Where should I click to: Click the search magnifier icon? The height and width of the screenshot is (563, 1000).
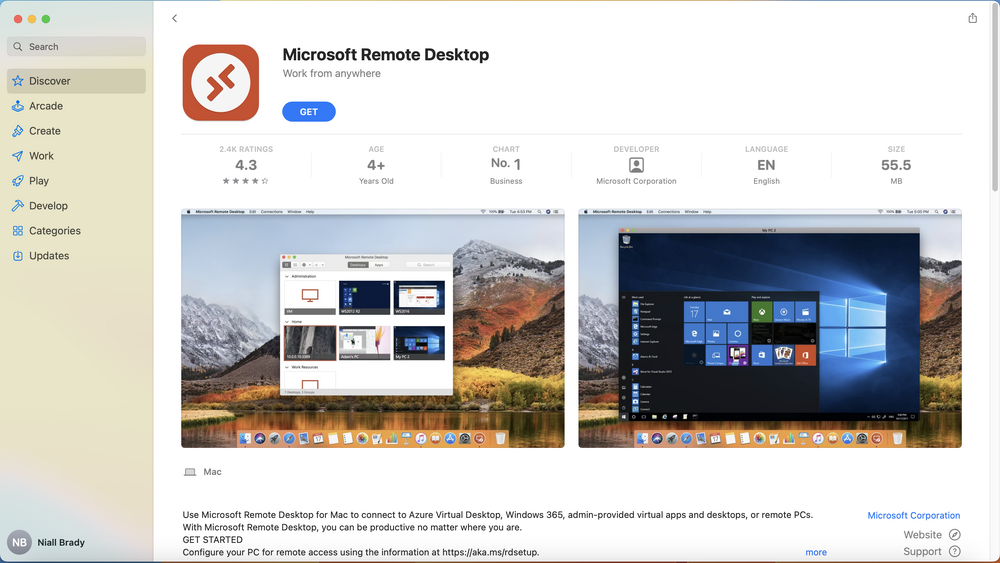click(18, 47)
